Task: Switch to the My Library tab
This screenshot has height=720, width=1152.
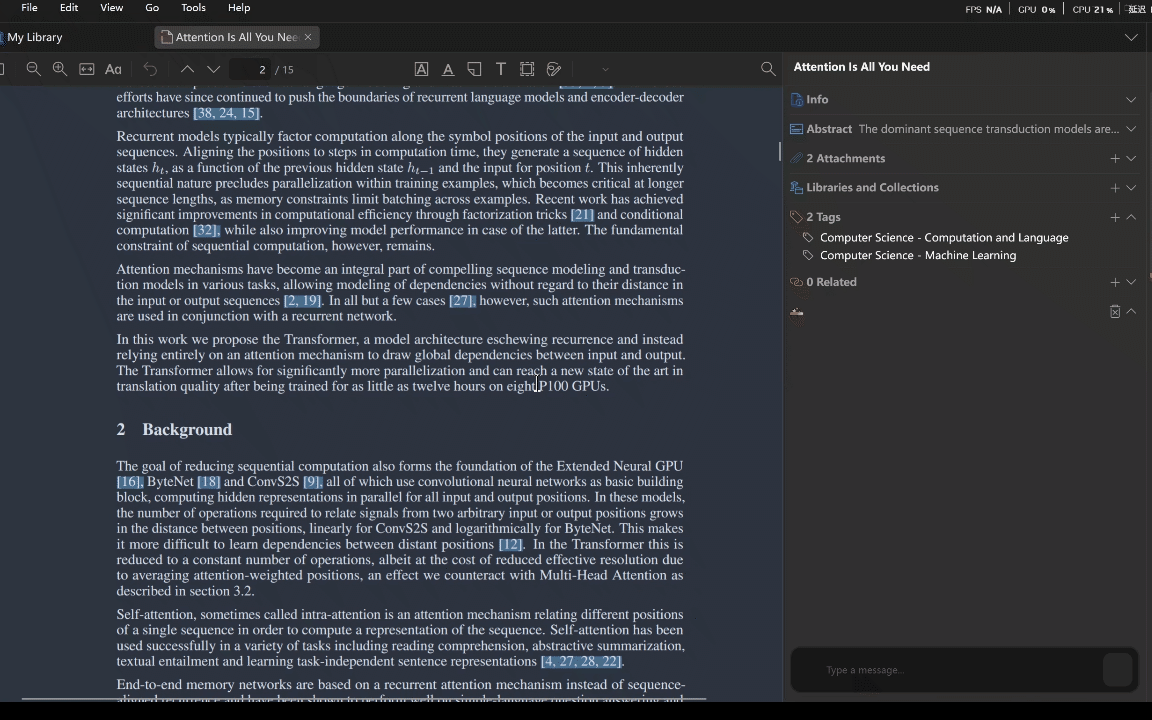Action: point(35,37)
